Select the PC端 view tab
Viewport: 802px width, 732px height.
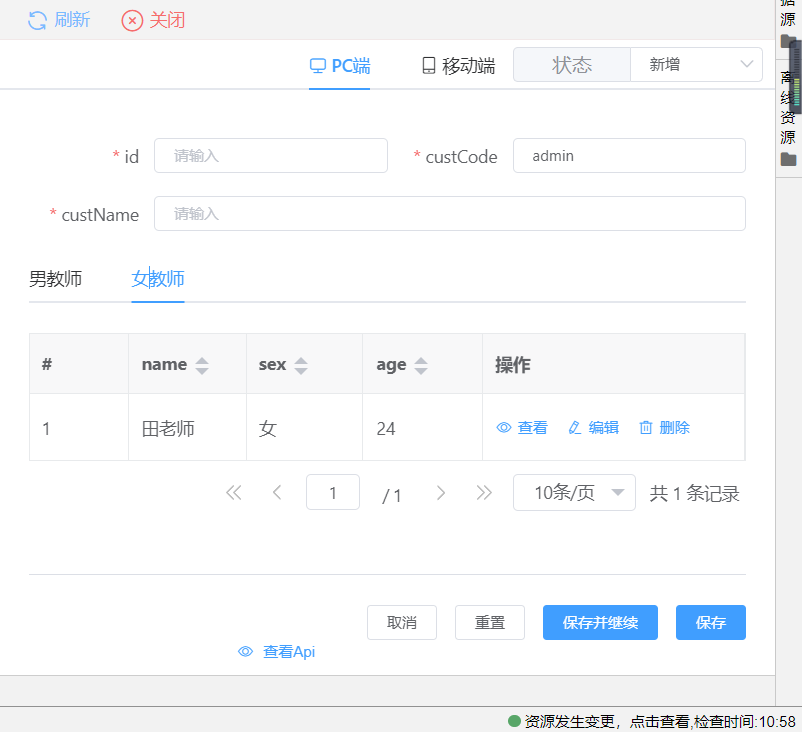[340, 66]
